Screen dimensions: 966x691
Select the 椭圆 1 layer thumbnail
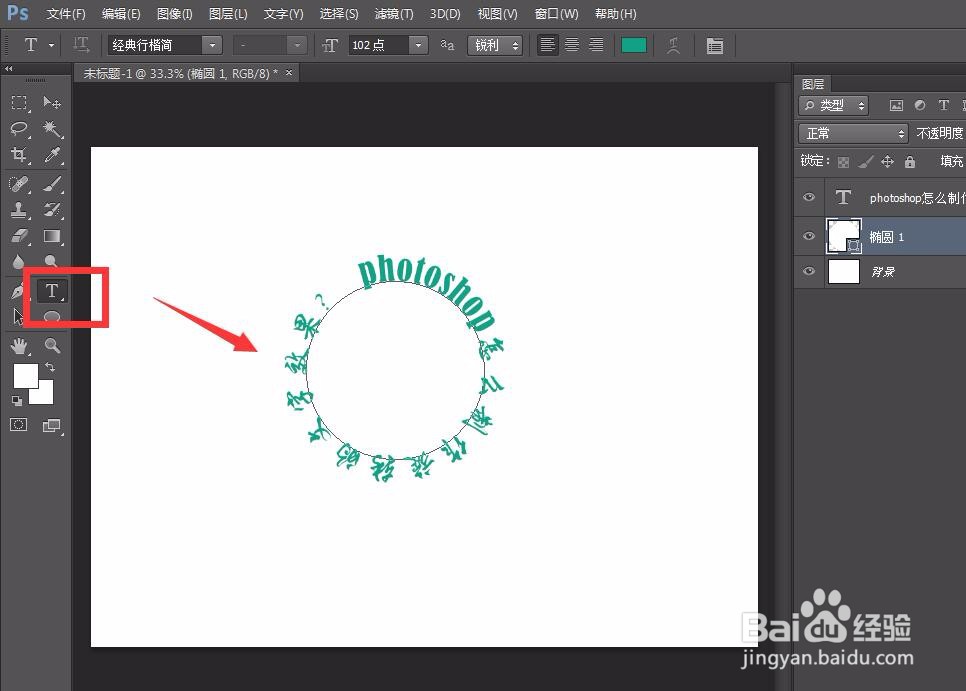pos(843,236)
